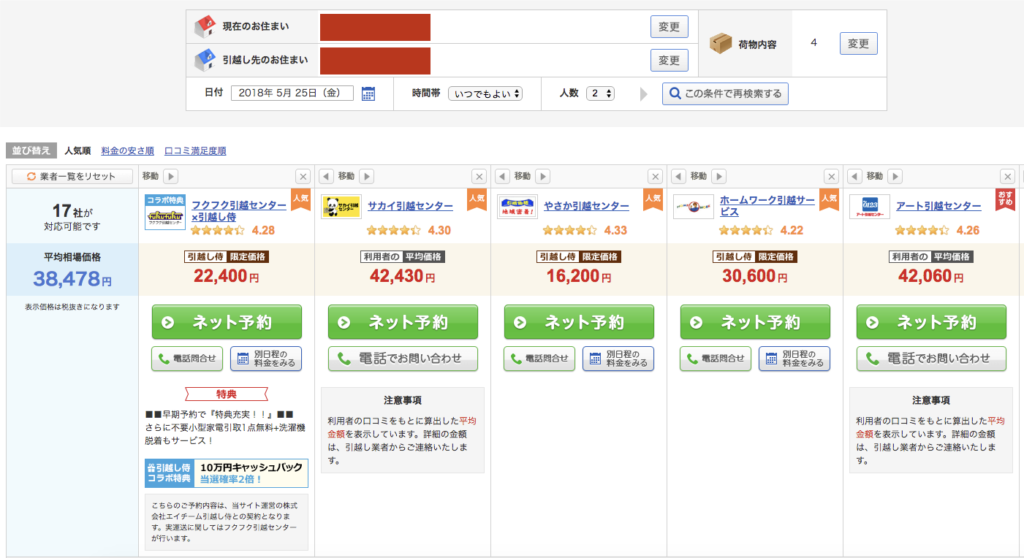Click ネット予約 for サカイ引越センター
The height and width of the screenshot is (558, 1024).
coord(403,322)
